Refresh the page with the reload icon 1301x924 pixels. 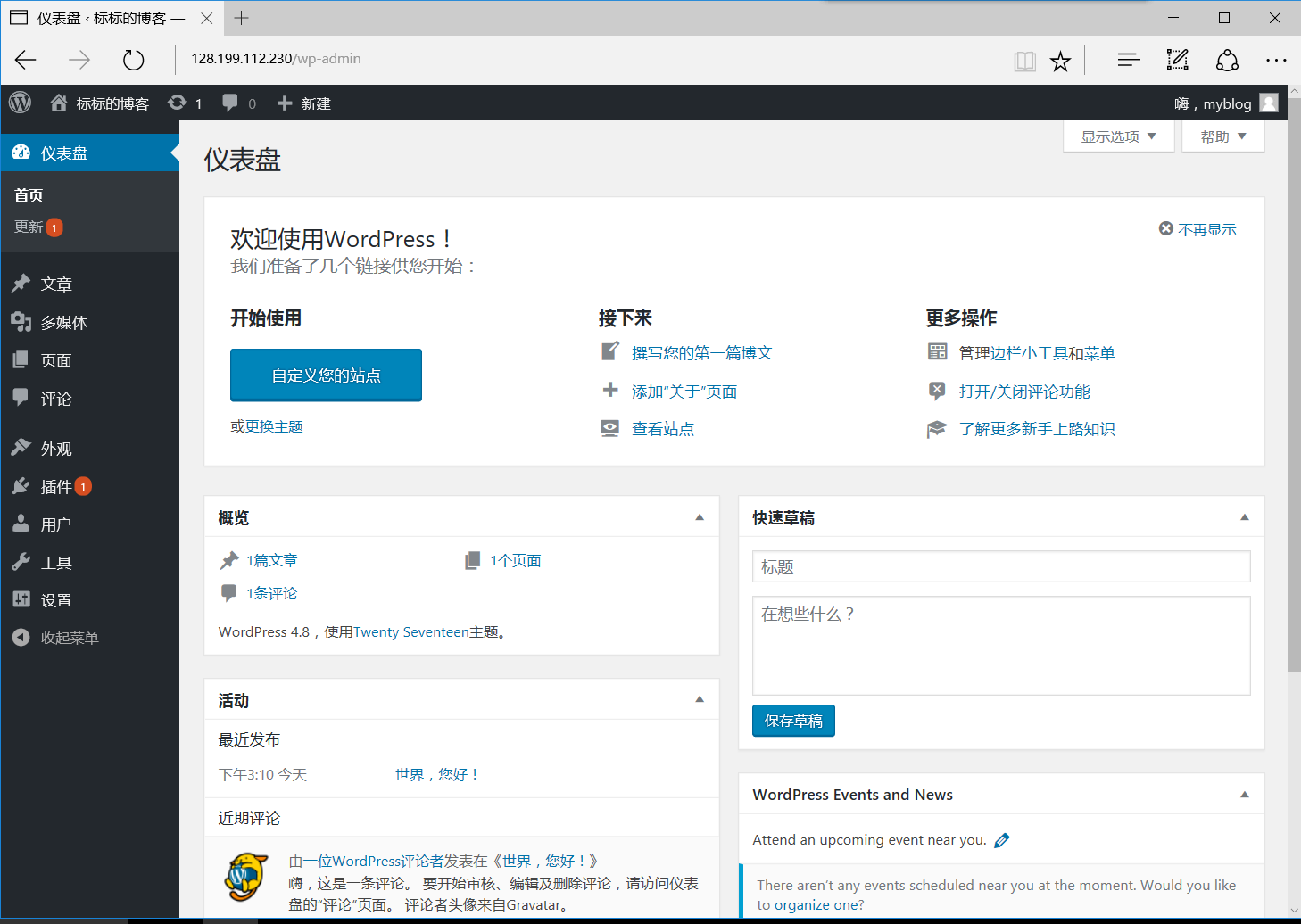tap(133, 60)
